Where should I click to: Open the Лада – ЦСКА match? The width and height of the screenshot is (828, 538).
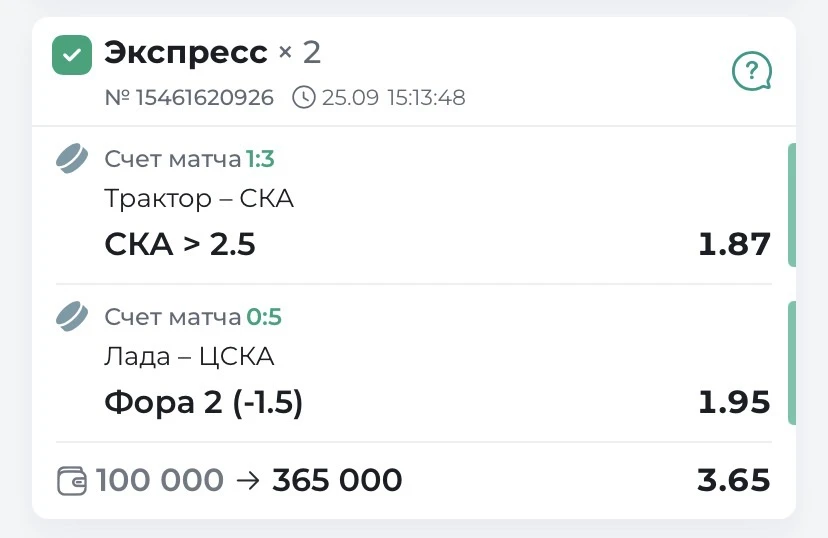[x=189, y=356]
